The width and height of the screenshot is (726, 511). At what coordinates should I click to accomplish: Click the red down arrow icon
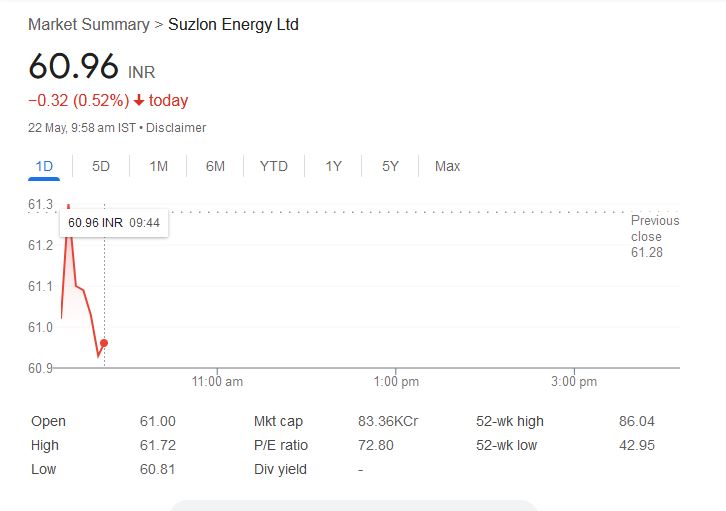[139, 100]
